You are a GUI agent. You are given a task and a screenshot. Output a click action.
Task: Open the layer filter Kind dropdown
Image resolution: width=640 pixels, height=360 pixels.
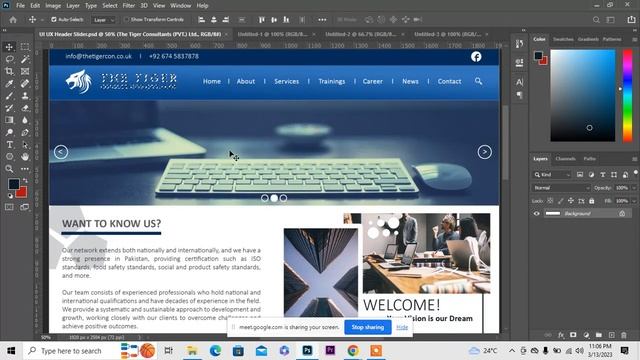pyautogui.click(x=552, y=175)
